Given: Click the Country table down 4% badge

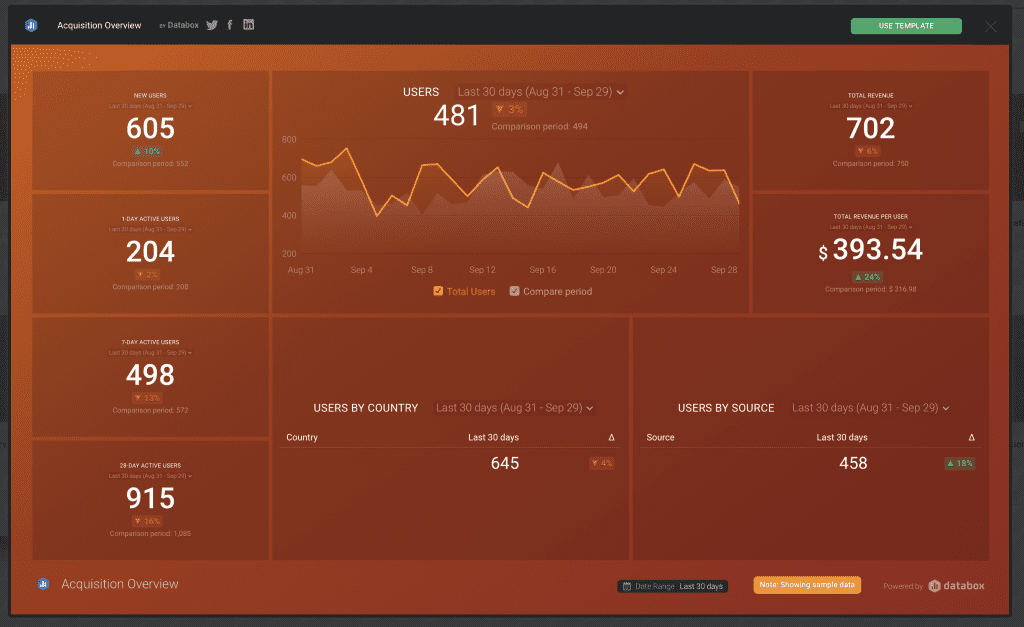Looking at the screenshot, I should 602,463.
